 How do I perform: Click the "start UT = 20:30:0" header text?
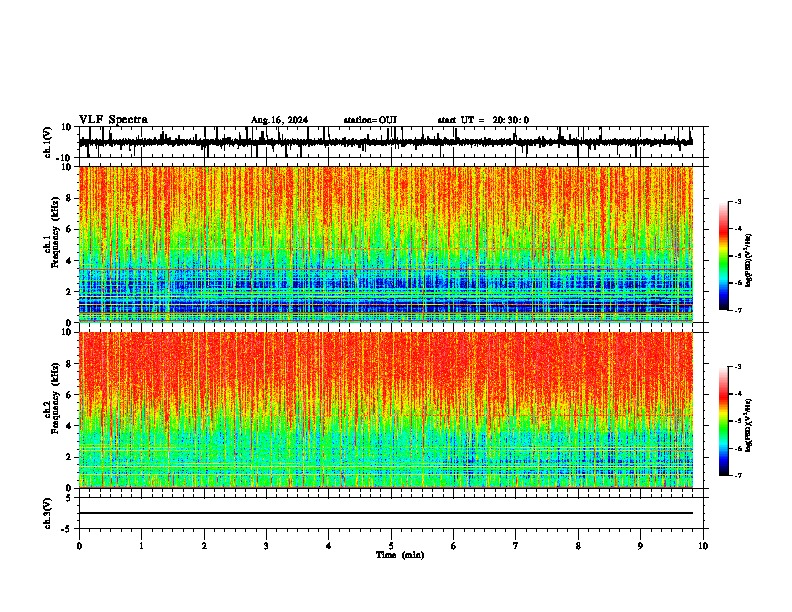click(483, 120)
